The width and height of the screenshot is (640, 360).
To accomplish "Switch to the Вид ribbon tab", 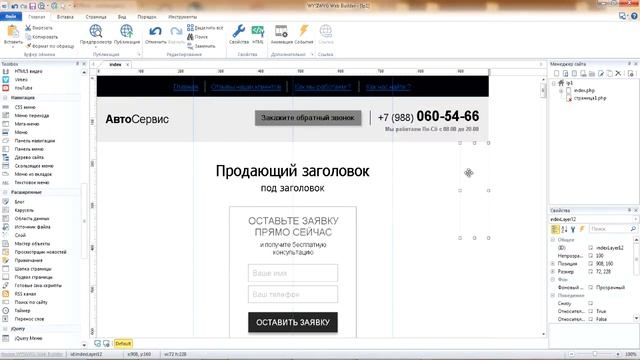I will [122, 17].
